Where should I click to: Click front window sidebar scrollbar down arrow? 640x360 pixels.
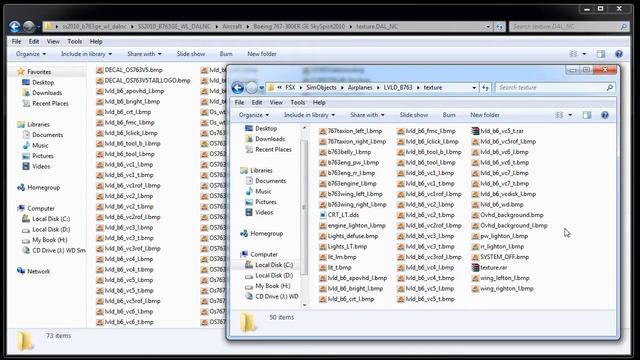[304, 305]
